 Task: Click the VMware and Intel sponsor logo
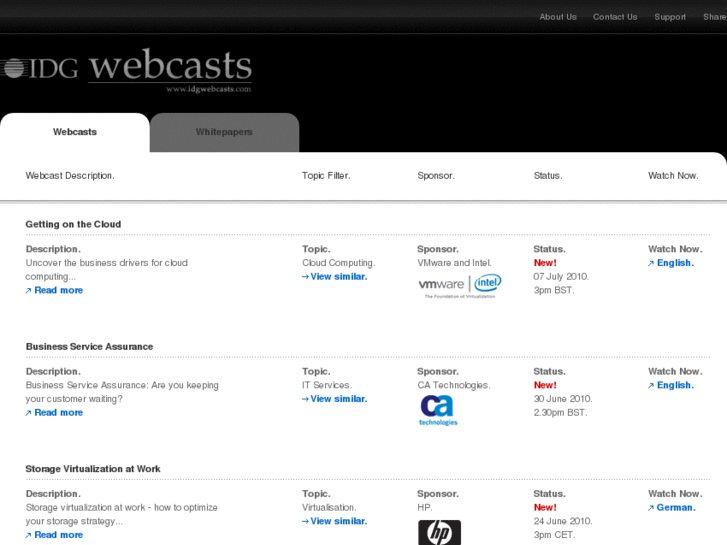point(459,286)
